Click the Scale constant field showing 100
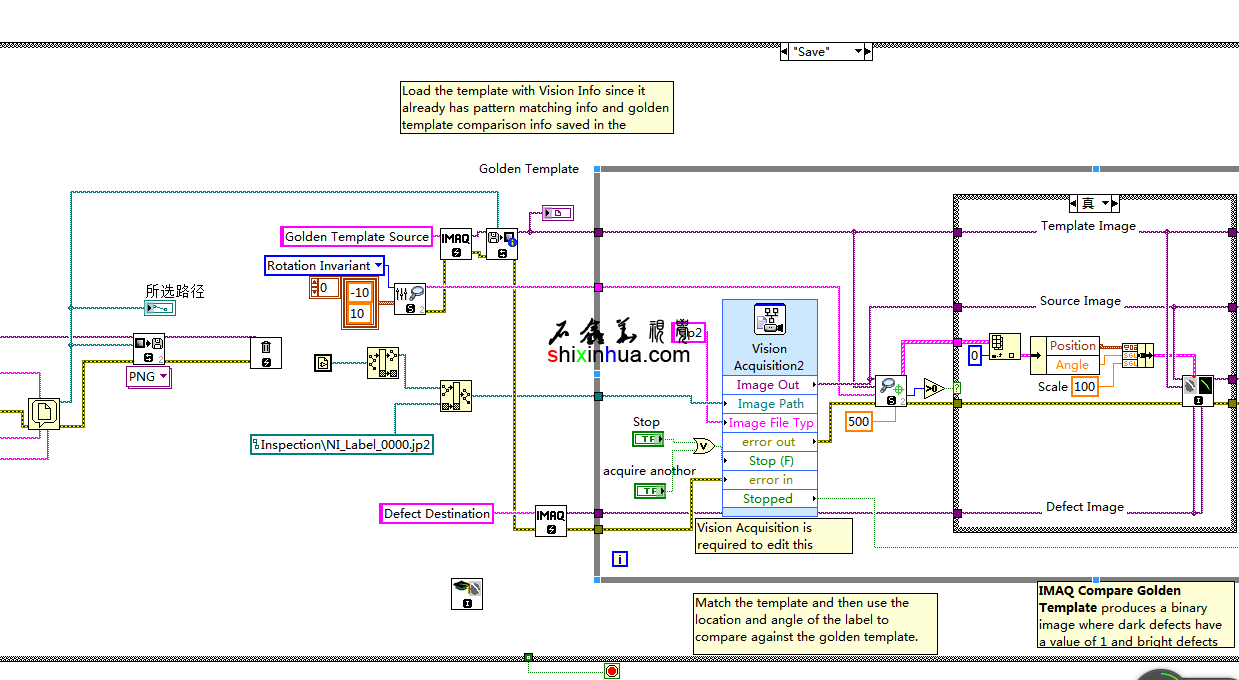1239x680 pixels. (x=1084, y=387)
